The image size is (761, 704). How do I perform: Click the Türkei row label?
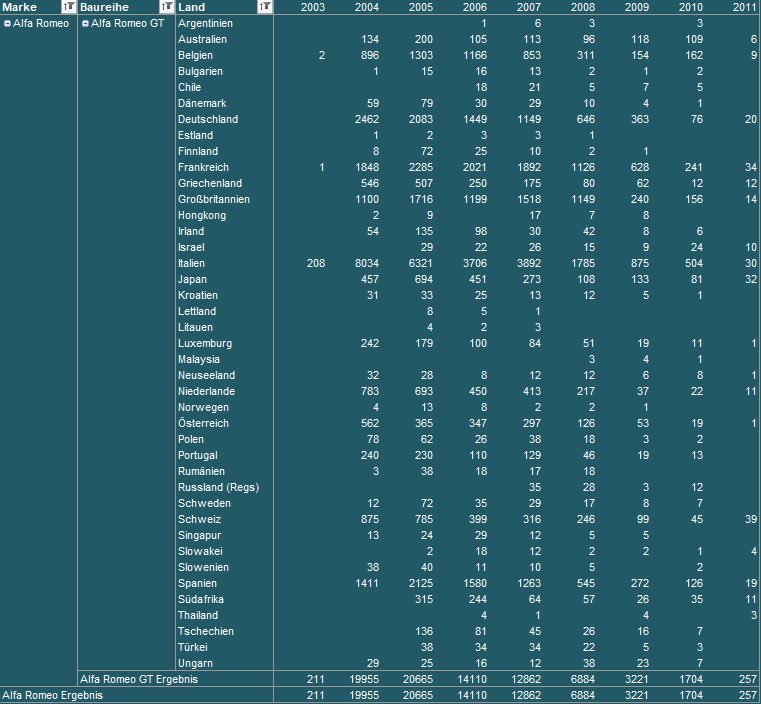(x=193, y=648)
